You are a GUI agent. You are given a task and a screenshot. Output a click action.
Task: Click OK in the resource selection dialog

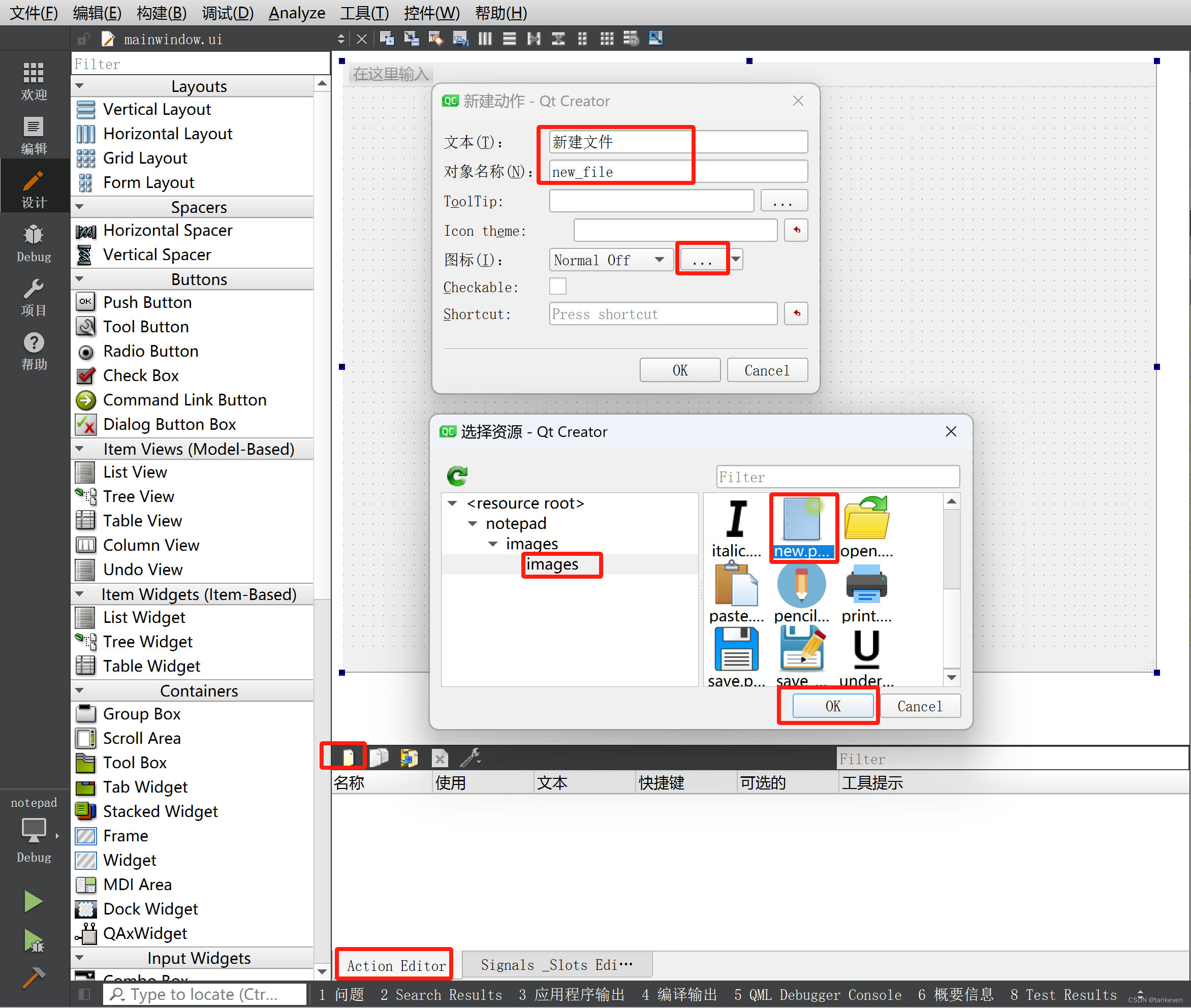tap(832, 706)
